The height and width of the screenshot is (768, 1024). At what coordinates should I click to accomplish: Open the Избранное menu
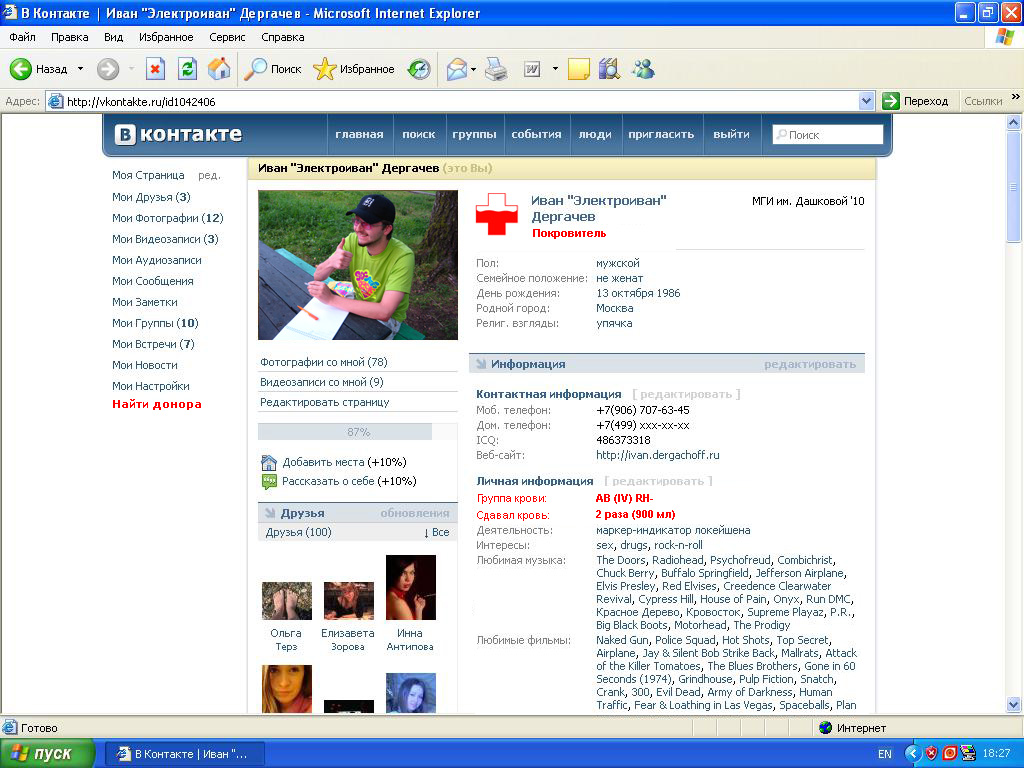pyautogui.click(x=166, y=37)
